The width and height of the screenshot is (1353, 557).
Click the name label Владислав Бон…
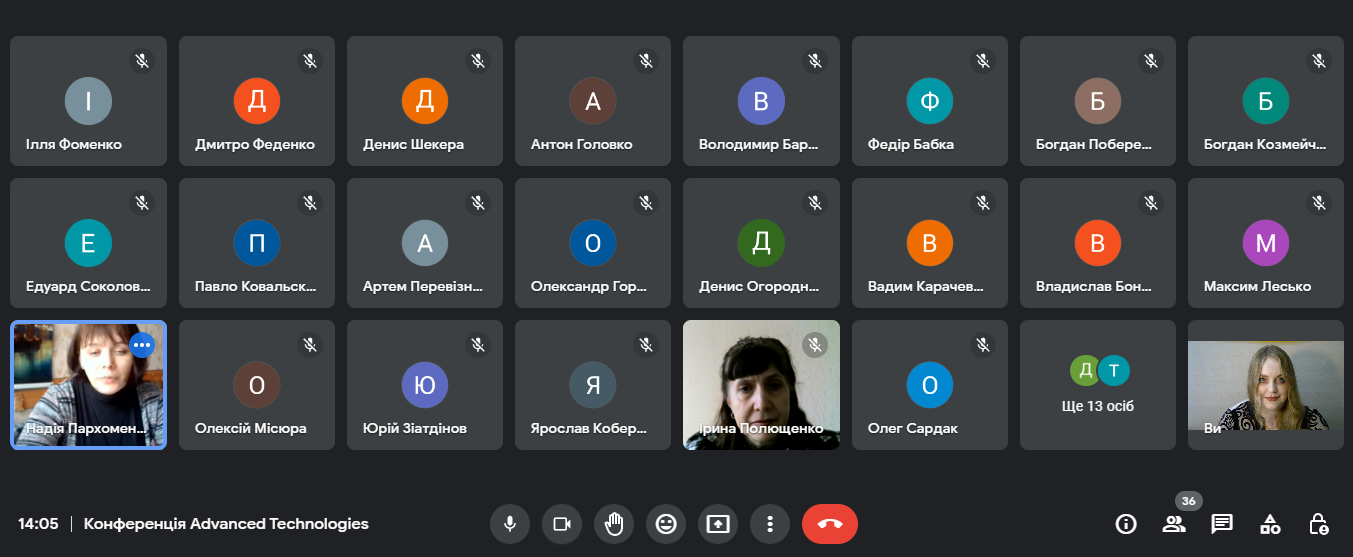pos(1094,286)
